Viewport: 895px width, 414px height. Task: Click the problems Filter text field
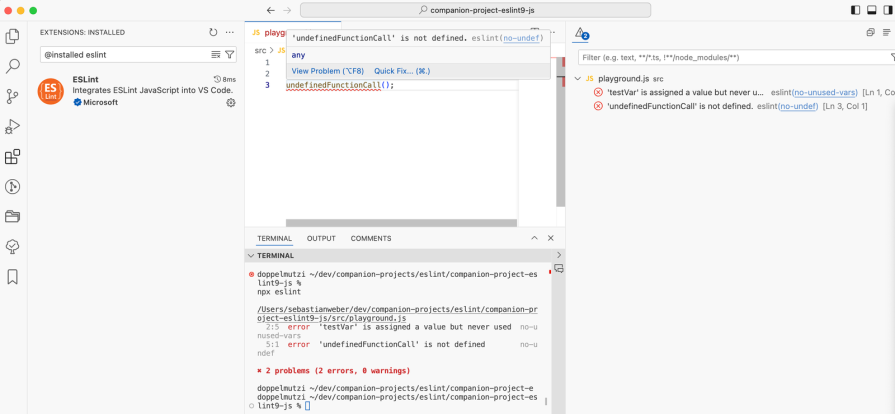click(730, 58)
